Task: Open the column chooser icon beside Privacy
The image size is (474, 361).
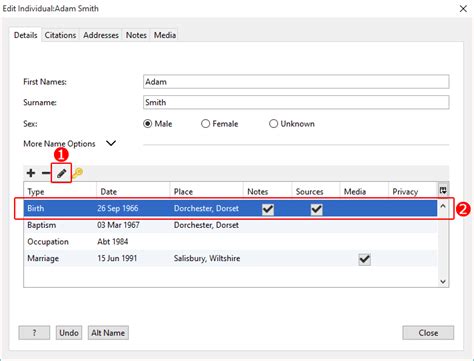Action: [x=443, y=190]
